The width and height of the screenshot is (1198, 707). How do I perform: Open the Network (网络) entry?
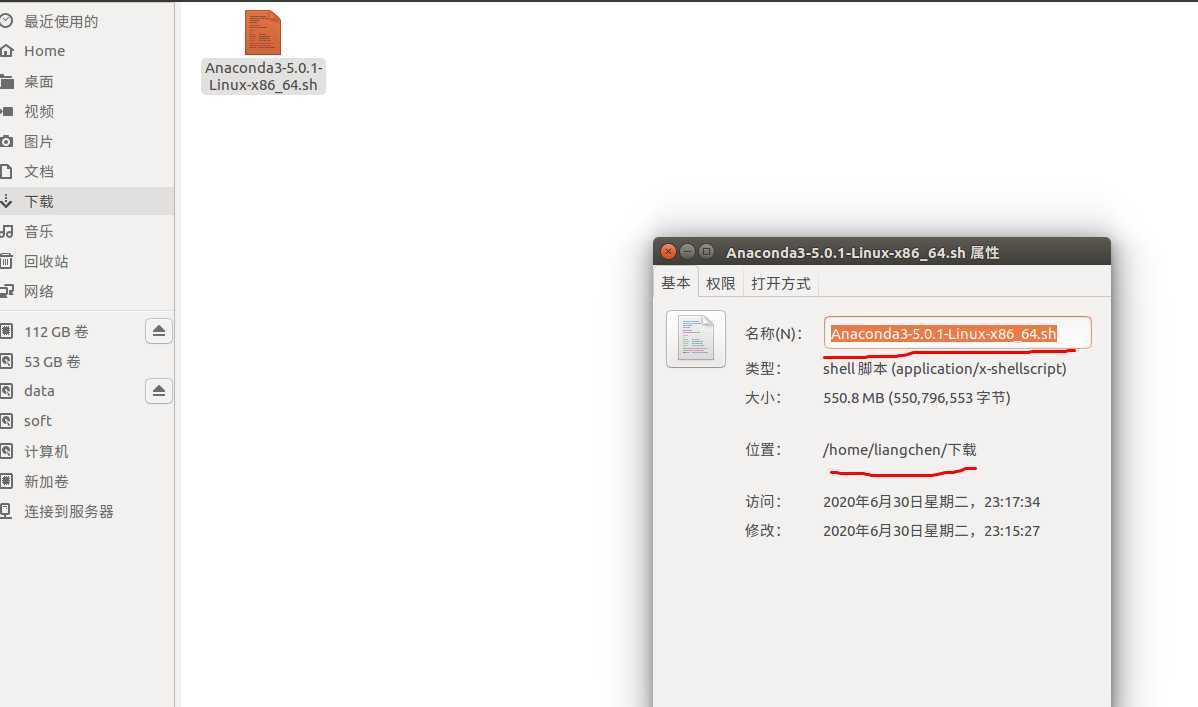(86, 291)
